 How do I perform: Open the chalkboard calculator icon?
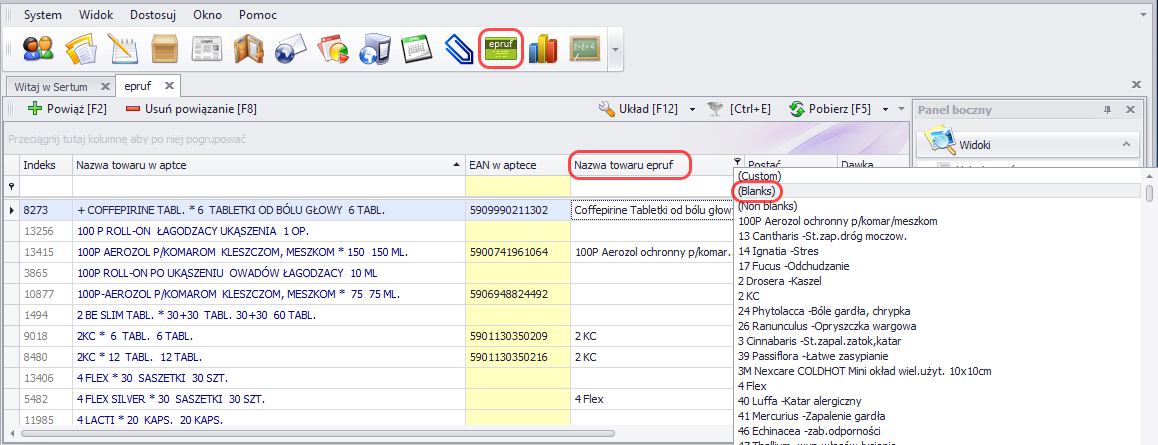tap(584, 48)
